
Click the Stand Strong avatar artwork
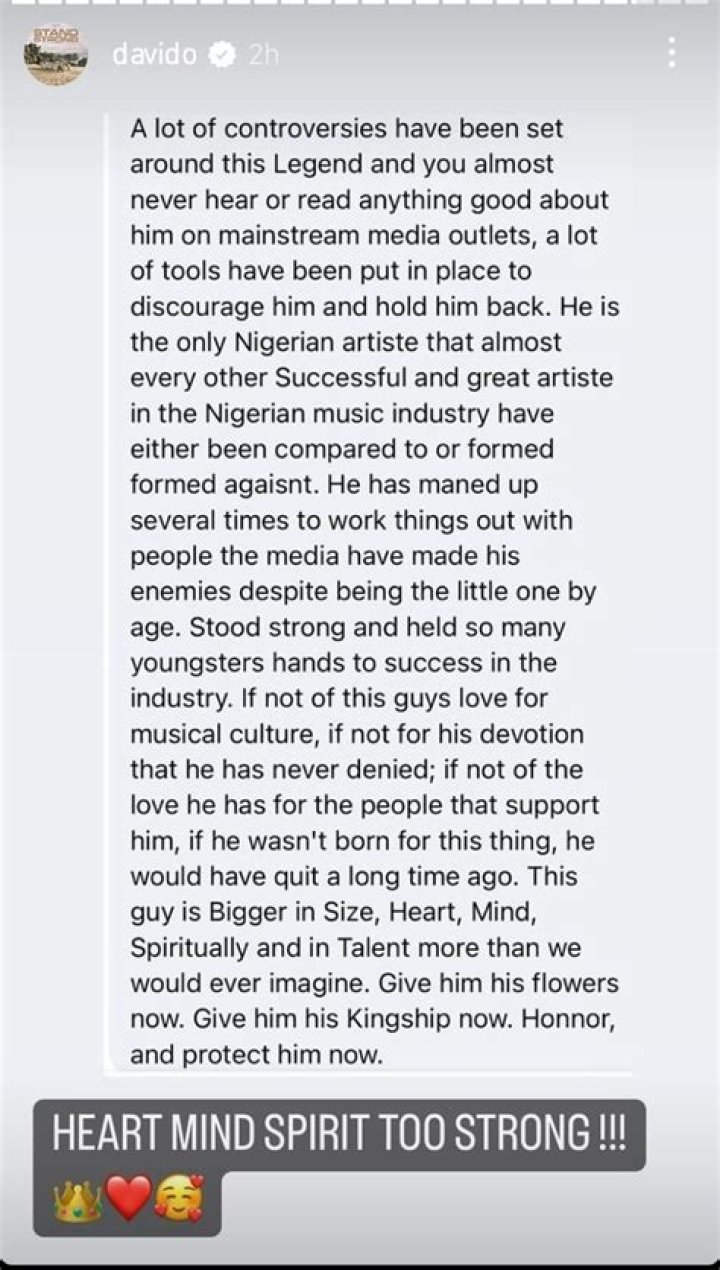click(x=57, y=55)
